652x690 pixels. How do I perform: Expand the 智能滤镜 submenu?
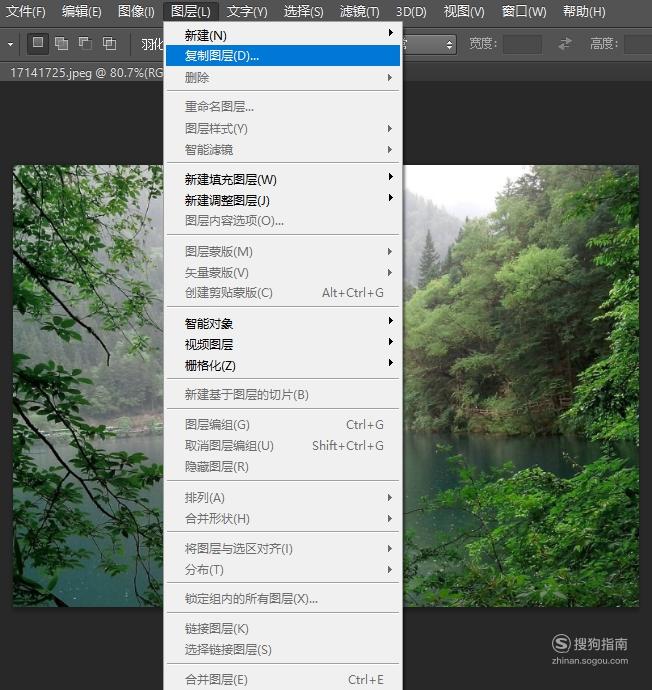283,150
